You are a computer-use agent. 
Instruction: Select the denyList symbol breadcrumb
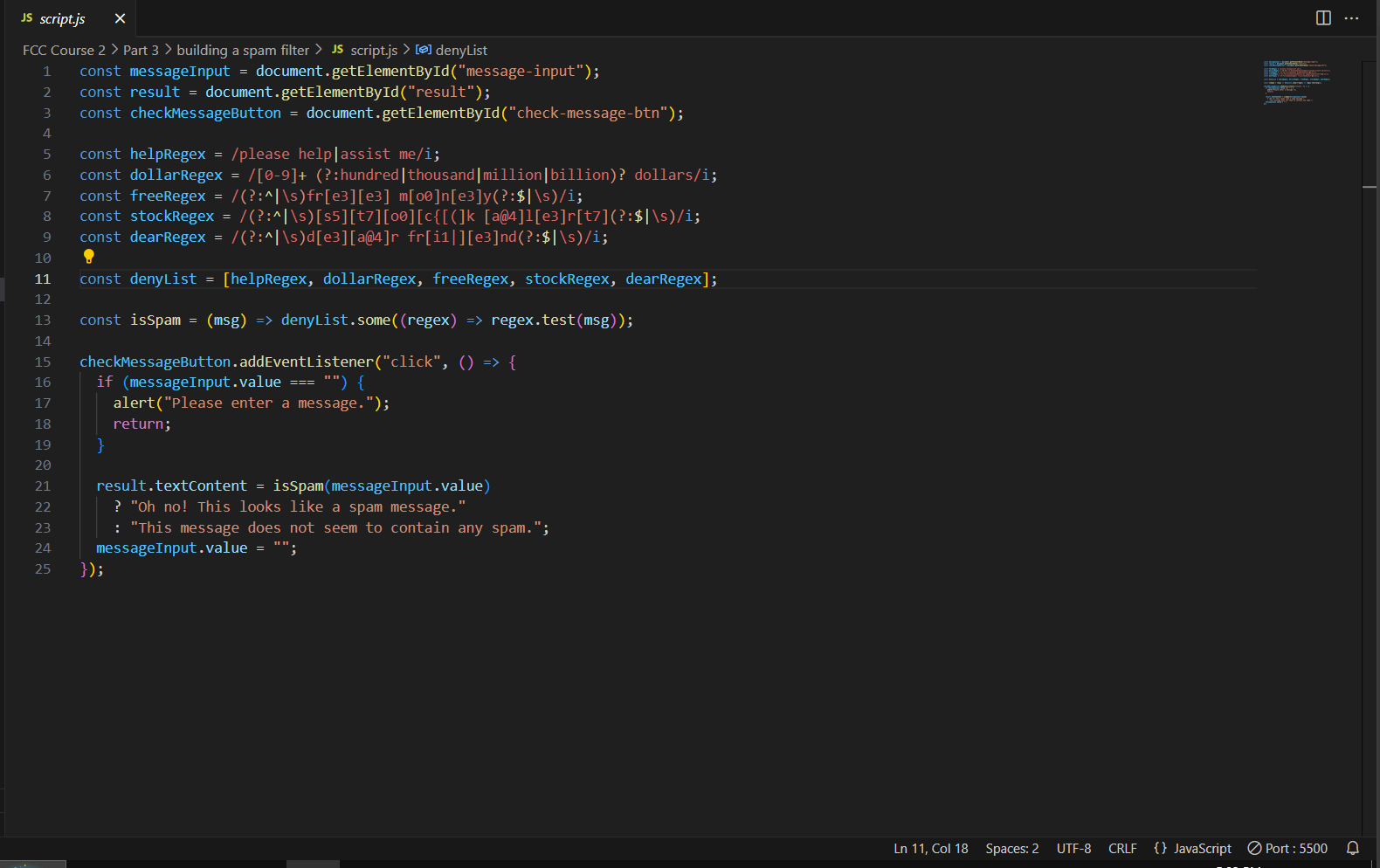pyautogui.click(x=460, y=51)
